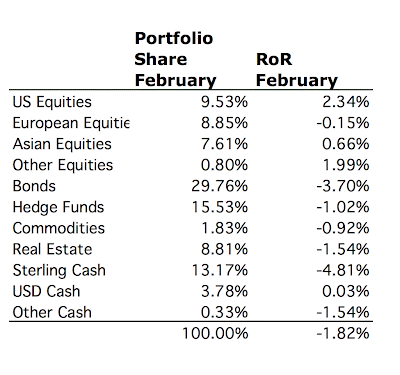Select the -3.70% Bonds return cell
Viewport: 400px width, 375px height.
click(x=343, y=186)
